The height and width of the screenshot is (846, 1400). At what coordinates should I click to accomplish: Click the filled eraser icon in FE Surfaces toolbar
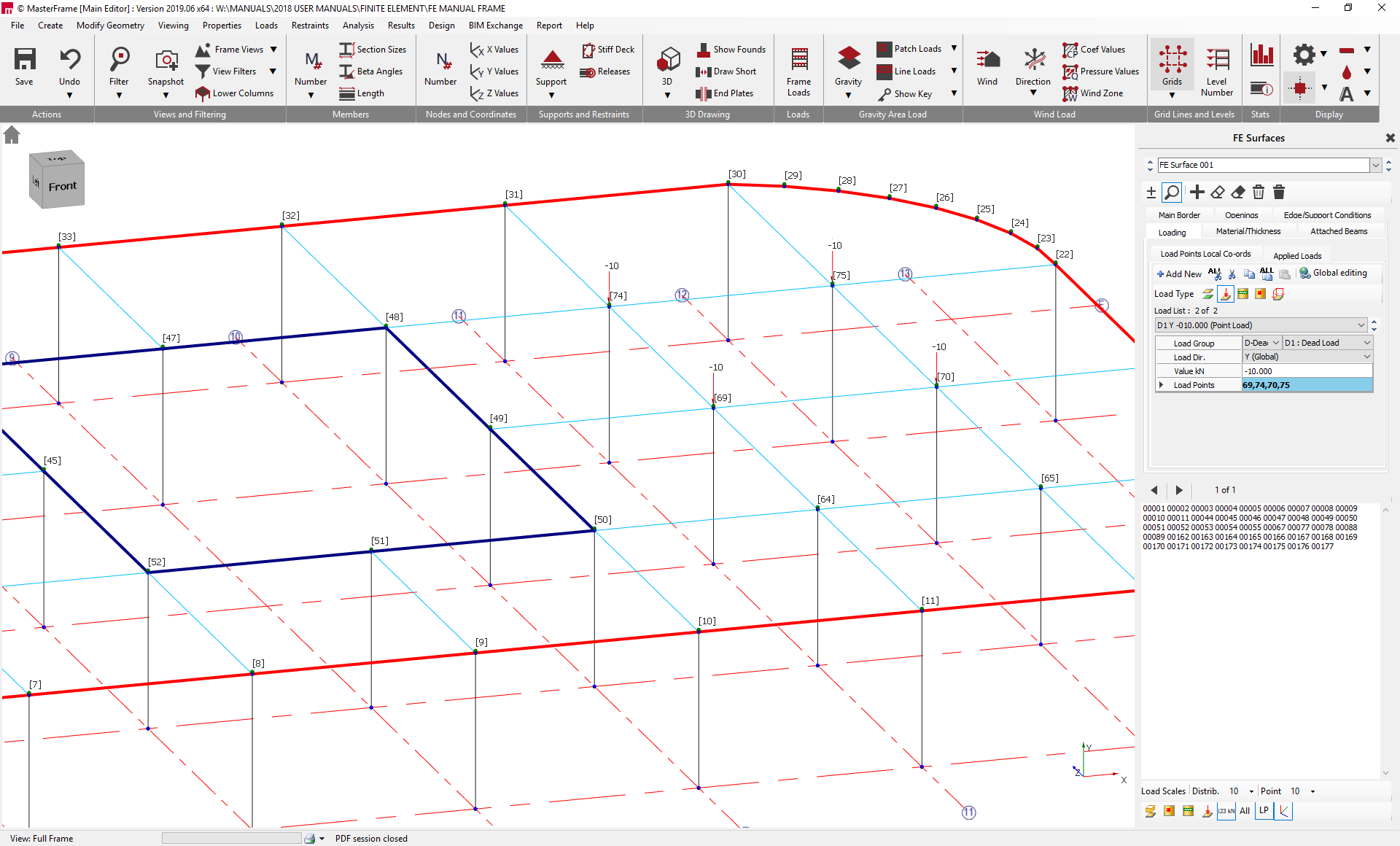(1237, 192)
